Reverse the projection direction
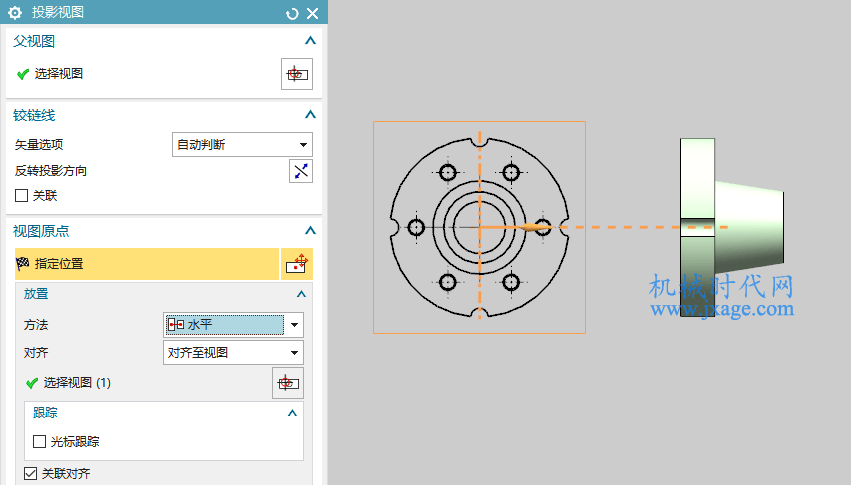Screen dimensions: 851x485 click(x=301, y=171)
